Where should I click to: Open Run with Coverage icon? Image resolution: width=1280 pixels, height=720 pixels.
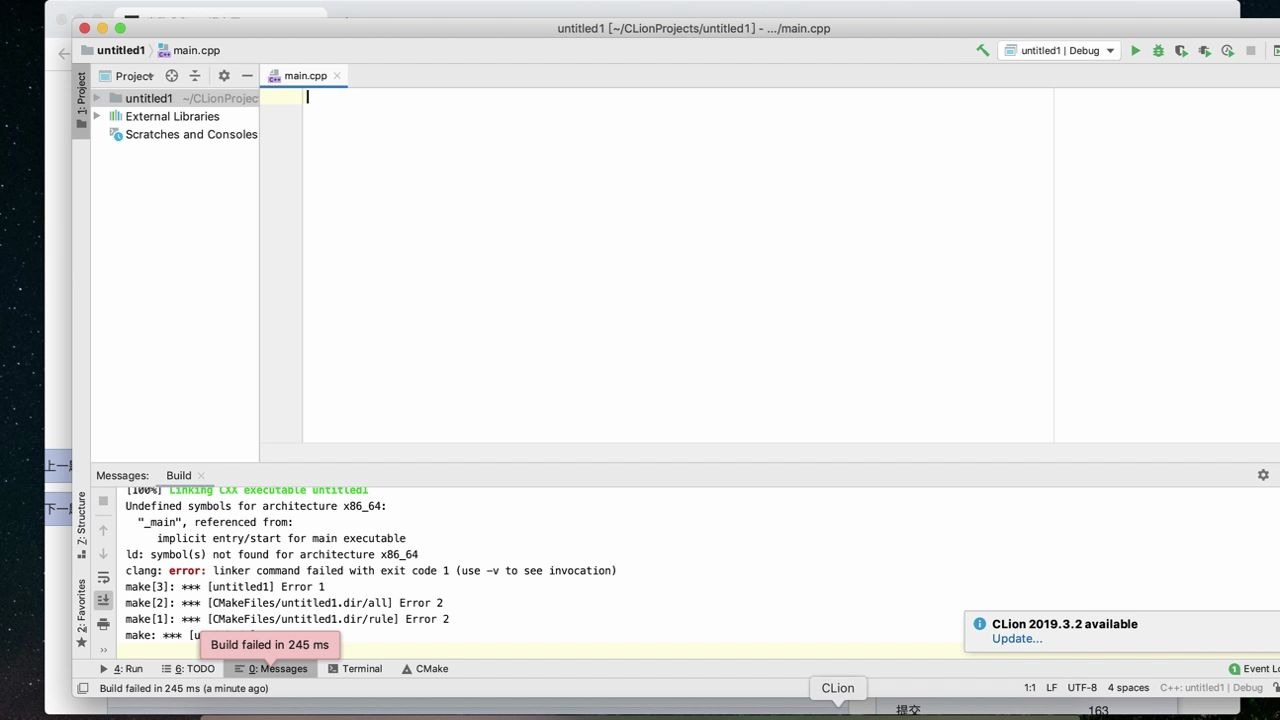(1181, 50)
